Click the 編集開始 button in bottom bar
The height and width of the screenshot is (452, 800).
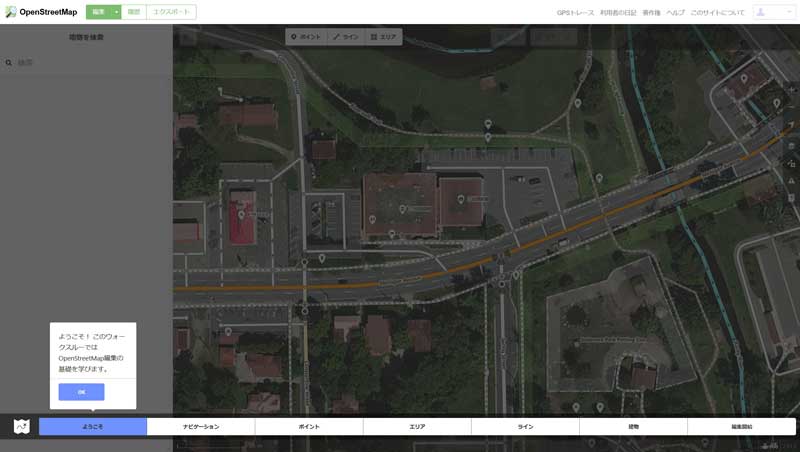pyautogui.click(x=741, y=426)
